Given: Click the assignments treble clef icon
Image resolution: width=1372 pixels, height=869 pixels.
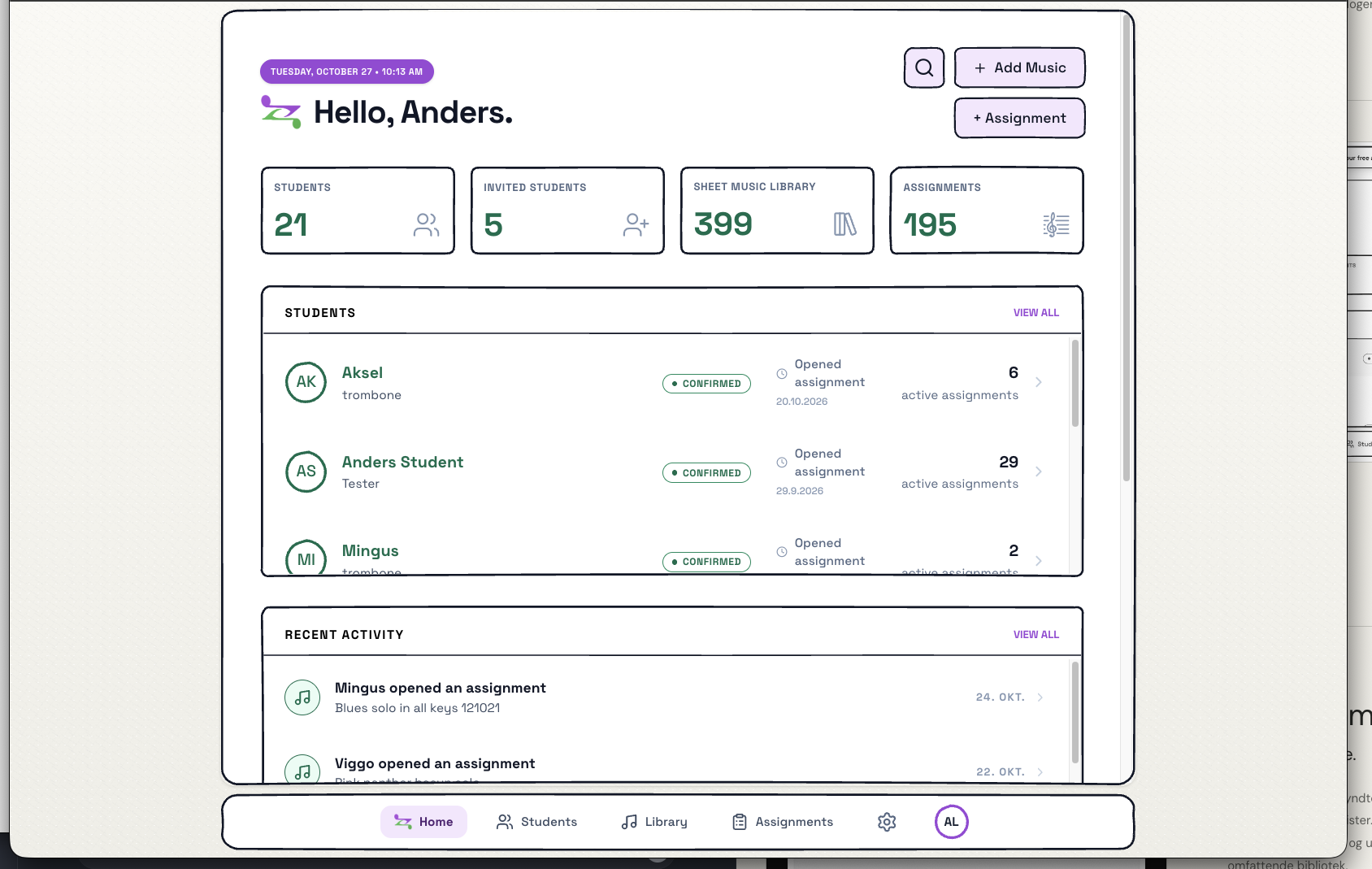Looking at the screenshot, I should [1056, 224].
